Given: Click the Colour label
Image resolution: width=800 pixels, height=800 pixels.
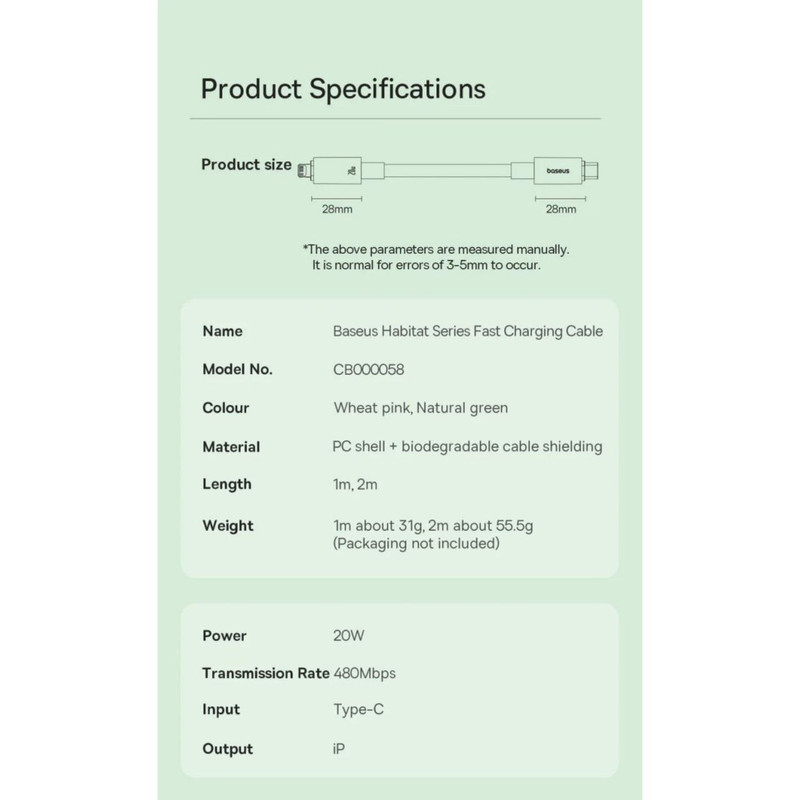Looking at the screenshot, I should 226,408.
